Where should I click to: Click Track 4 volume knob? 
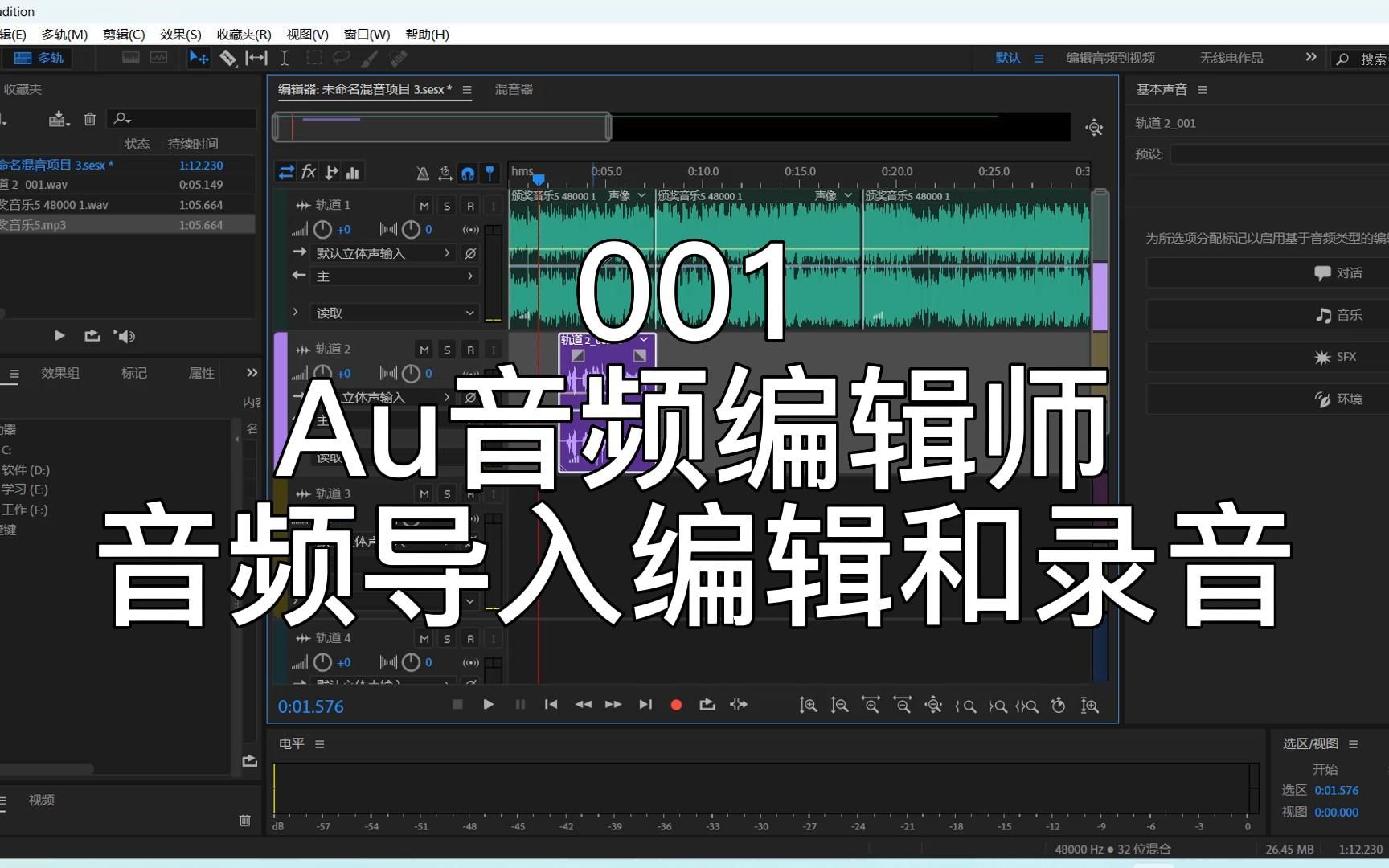click(x=322, y=663)
